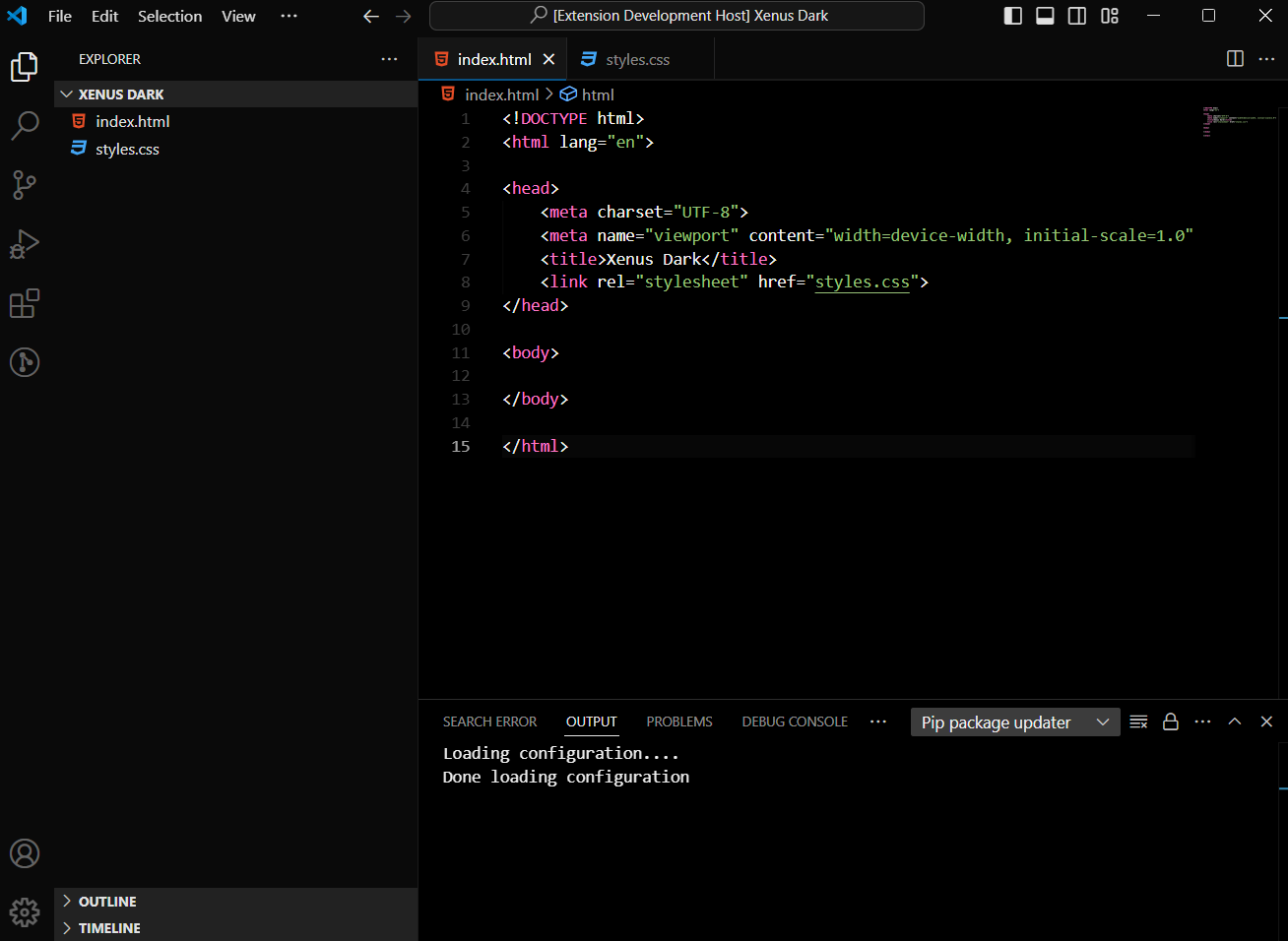The image size is (1288, 941).
Task: Click the DOCTYPE declaration line
Action: click(x=573, y=118)
